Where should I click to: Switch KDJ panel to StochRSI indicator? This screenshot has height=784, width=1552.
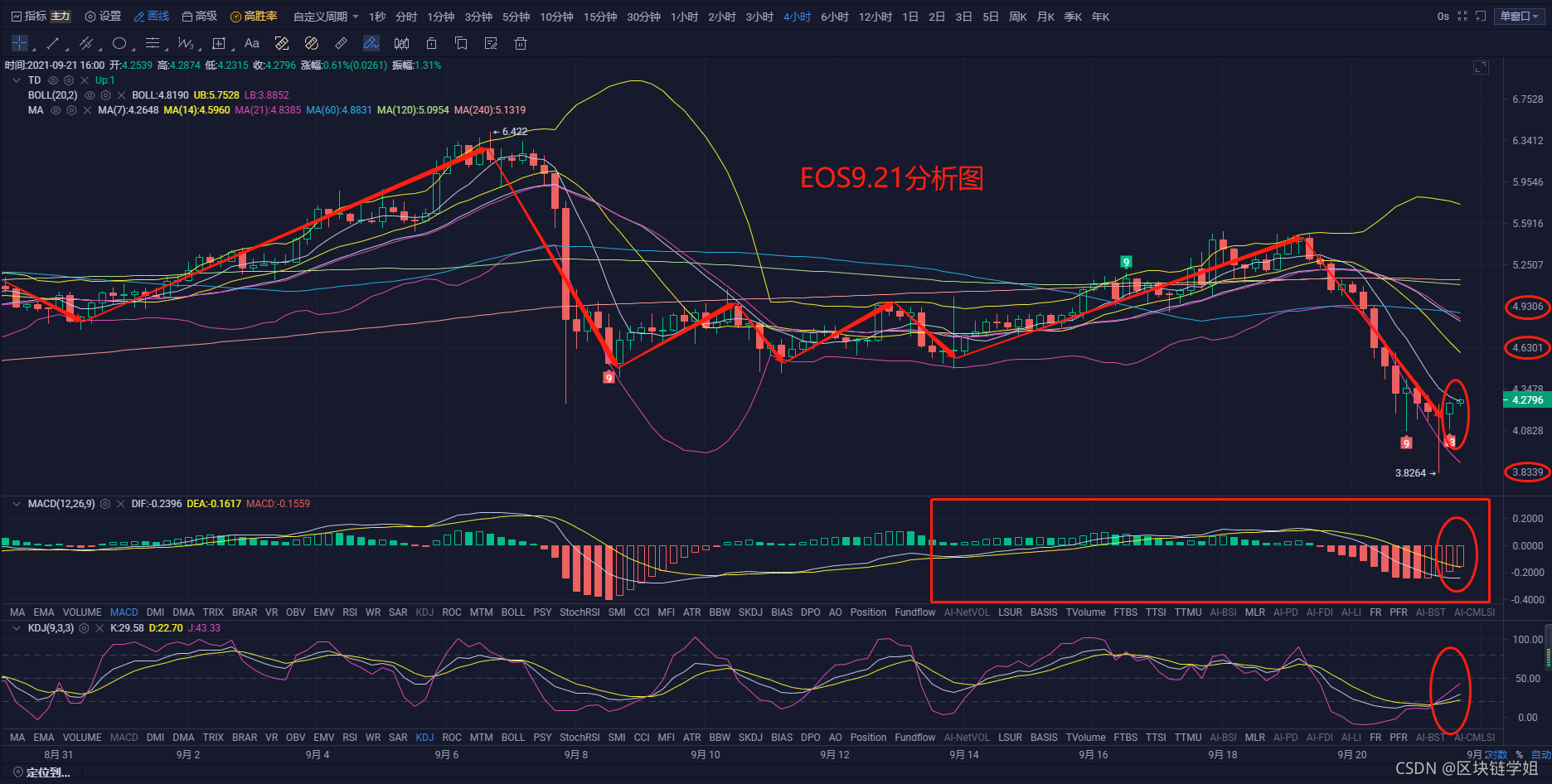580,738
